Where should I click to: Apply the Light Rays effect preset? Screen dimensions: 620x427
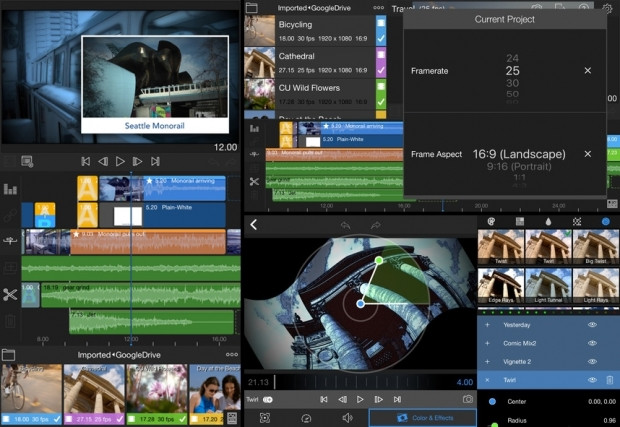pyautogui.click(x=595, y=286)
